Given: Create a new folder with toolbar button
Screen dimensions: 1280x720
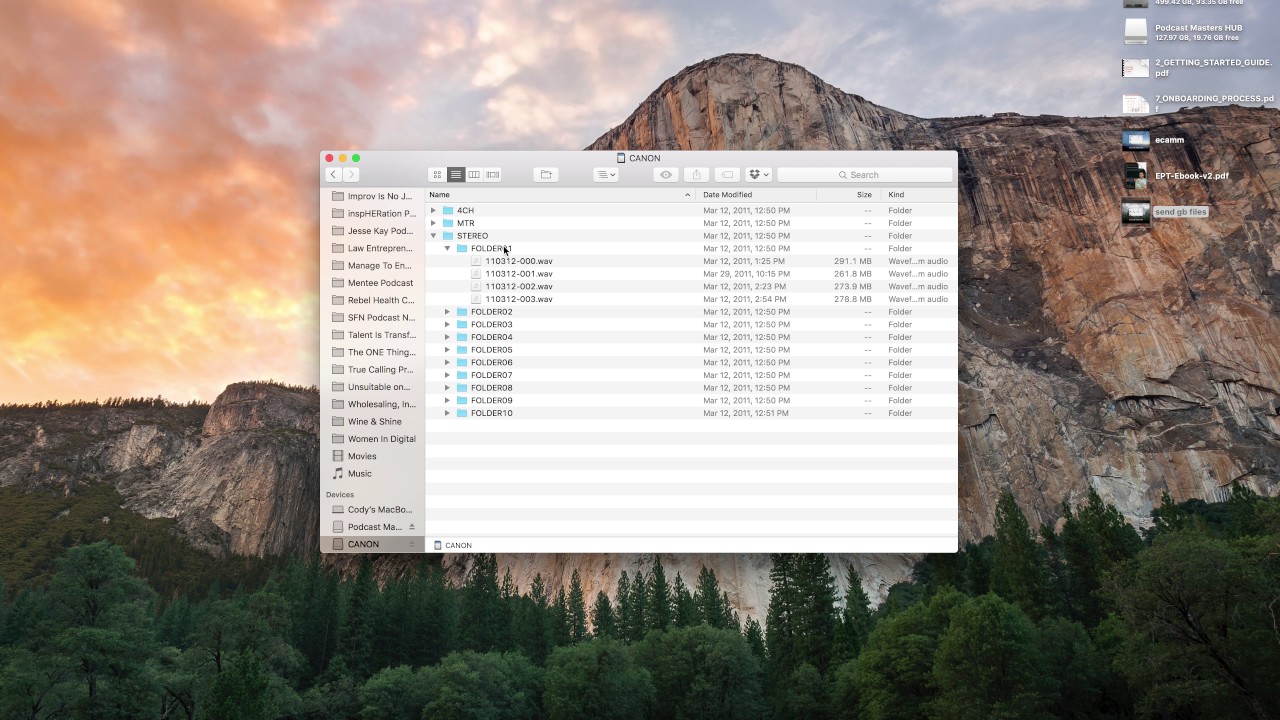Looking at the screenshot, I should (x=546, y=175).
